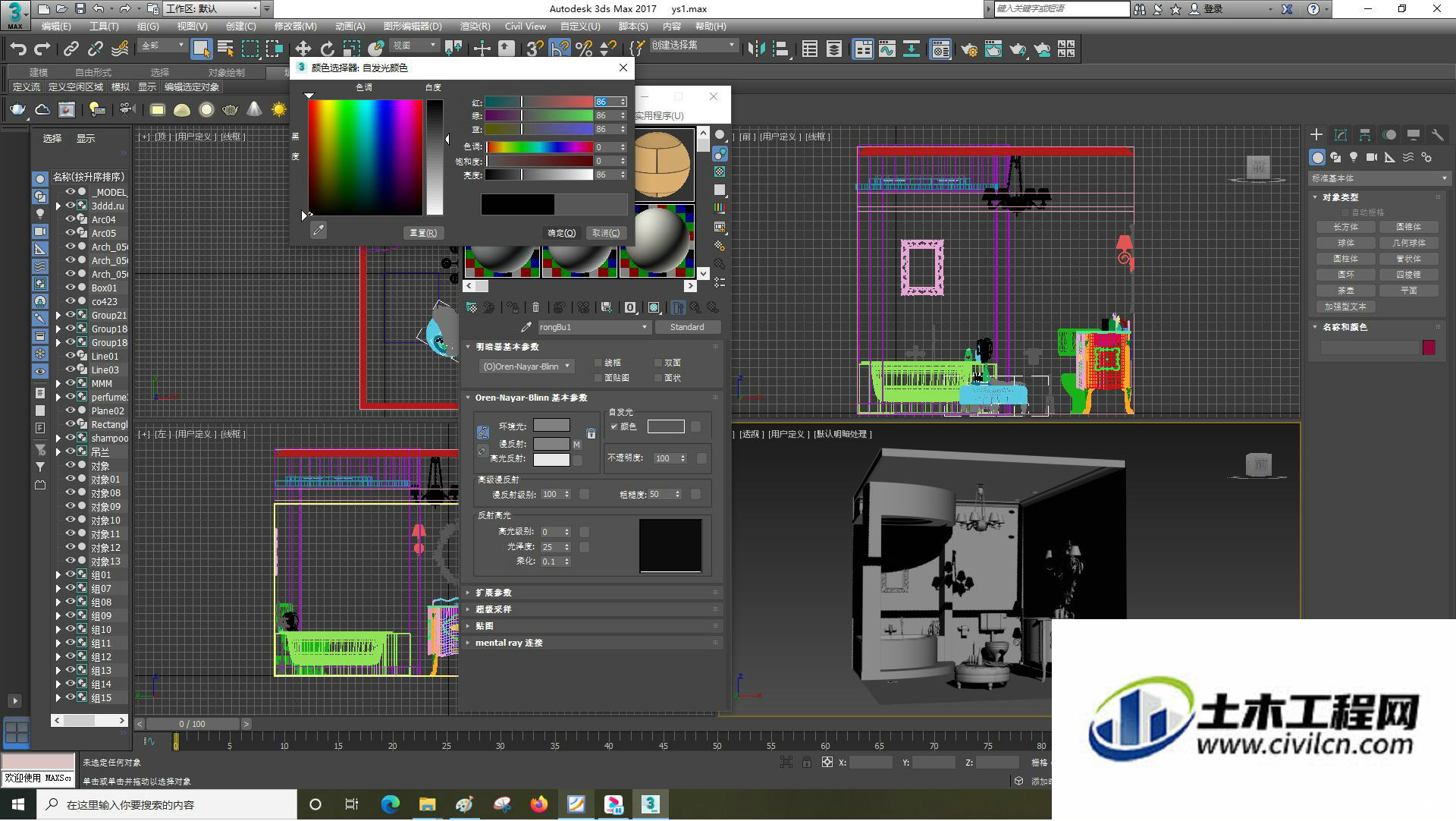Viewport: 1456px width, 821px height.
Task: Click the 环境光 ambient color swatch
Action: 551,426
